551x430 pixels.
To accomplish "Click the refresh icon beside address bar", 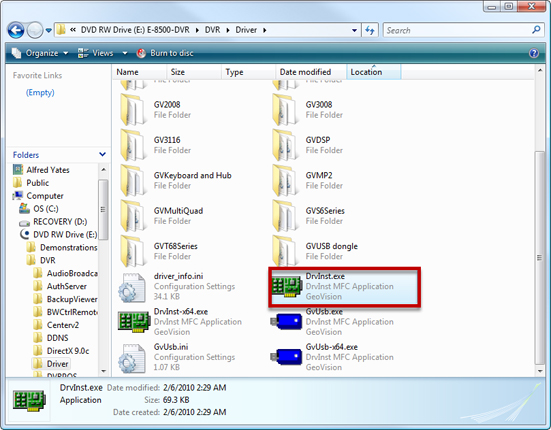I will 370,30.
